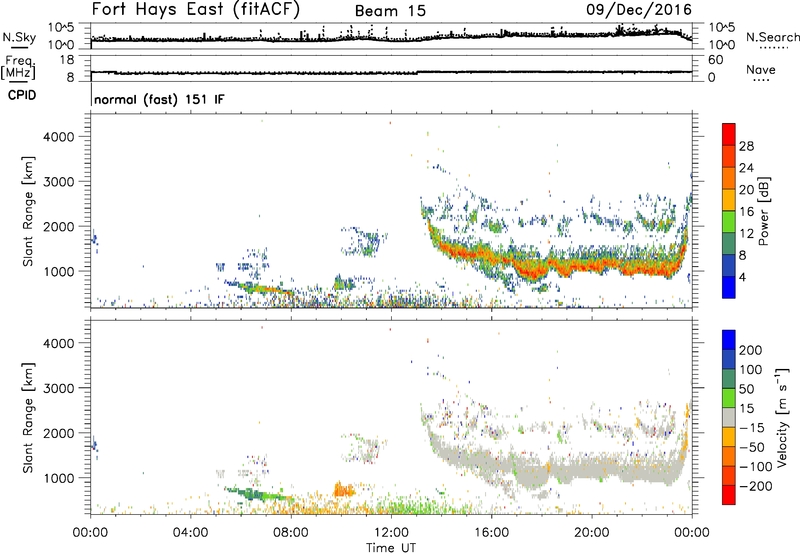Click the 'CPID' row label
Screen dimensions: 800x554
click(22, 95)
